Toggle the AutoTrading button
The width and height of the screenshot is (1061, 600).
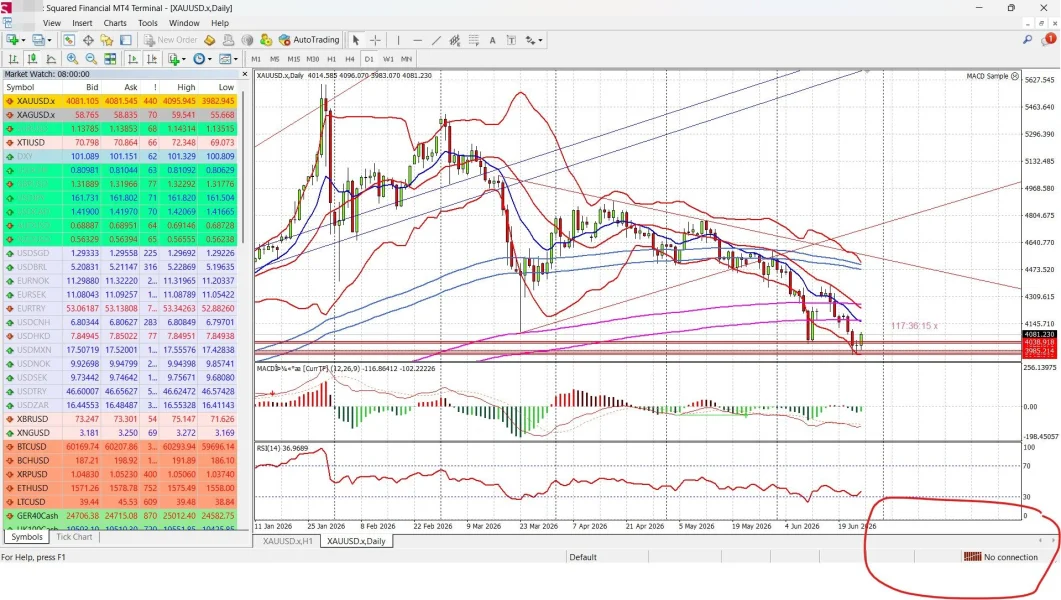[x=309, y=40]
